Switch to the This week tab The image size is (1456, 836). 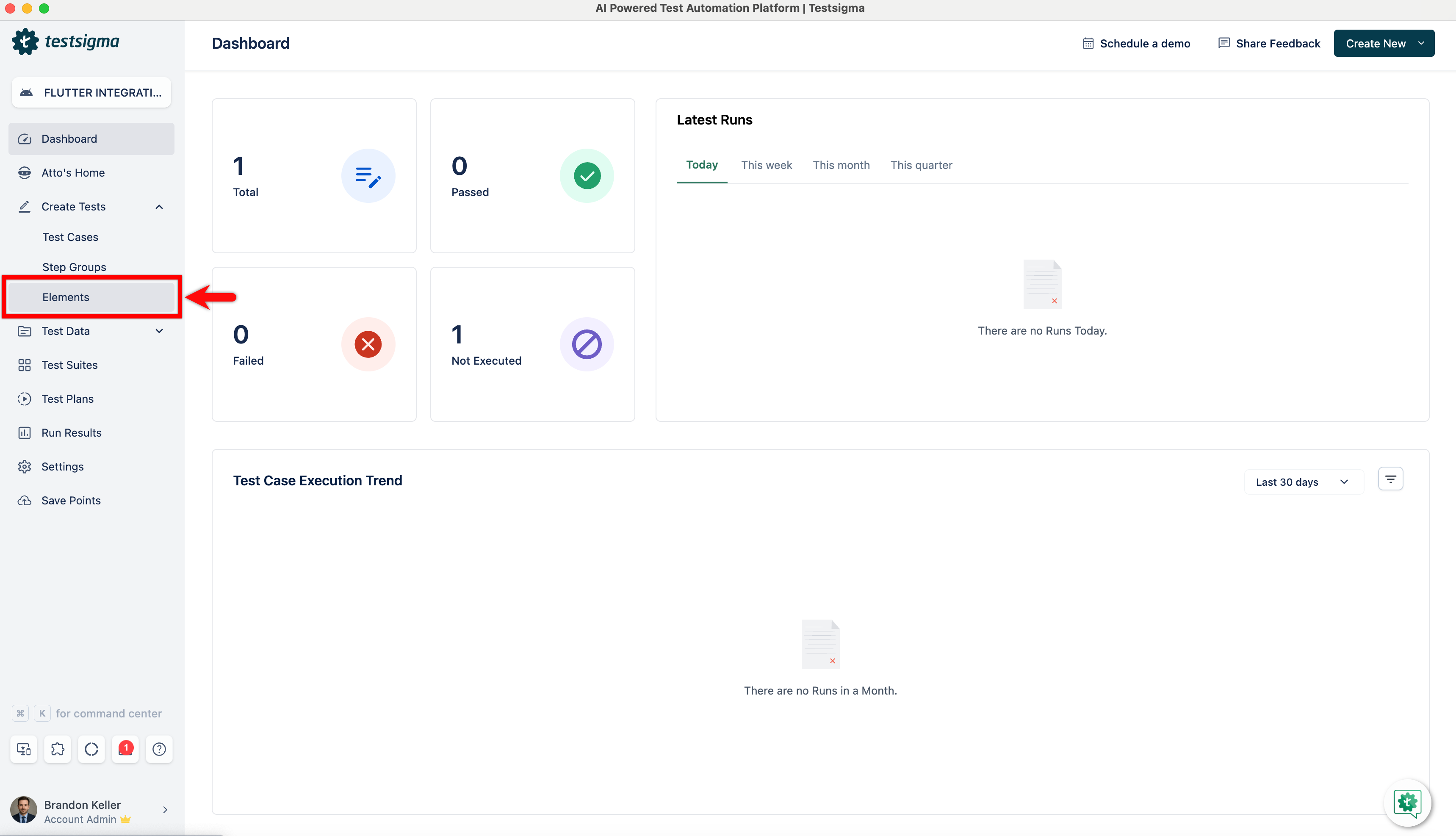tap(766, 165)
